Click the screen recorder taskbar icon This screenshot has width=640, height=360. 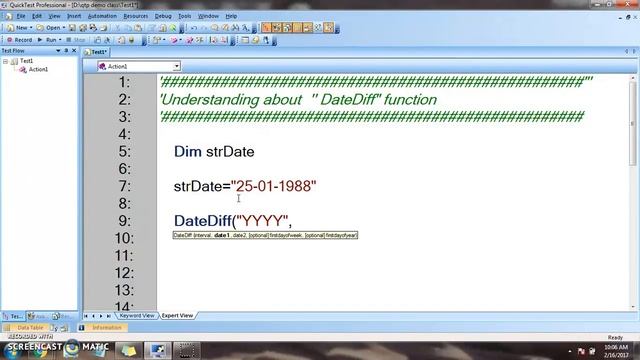tap(187, 350)
